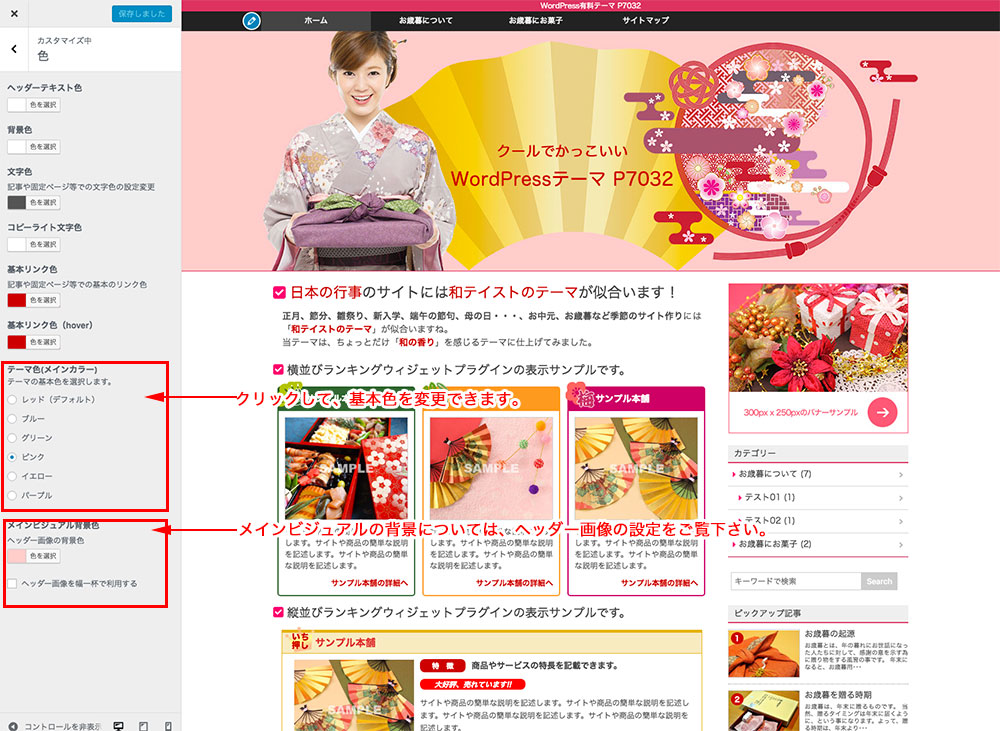The height and width of the screenshot is (731, 1000).
Task: Switch to desktop preview icon
Action: coord(118,726)
